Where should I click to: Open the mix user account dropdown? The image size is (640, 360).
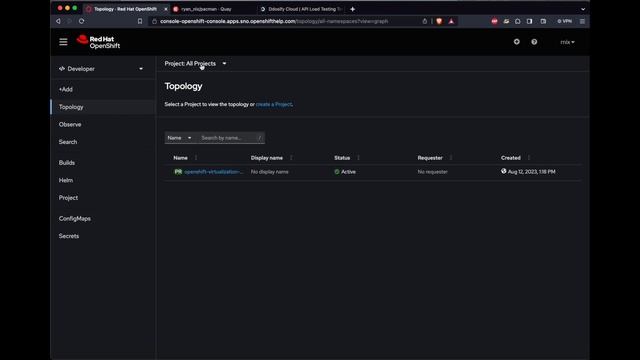567,42
